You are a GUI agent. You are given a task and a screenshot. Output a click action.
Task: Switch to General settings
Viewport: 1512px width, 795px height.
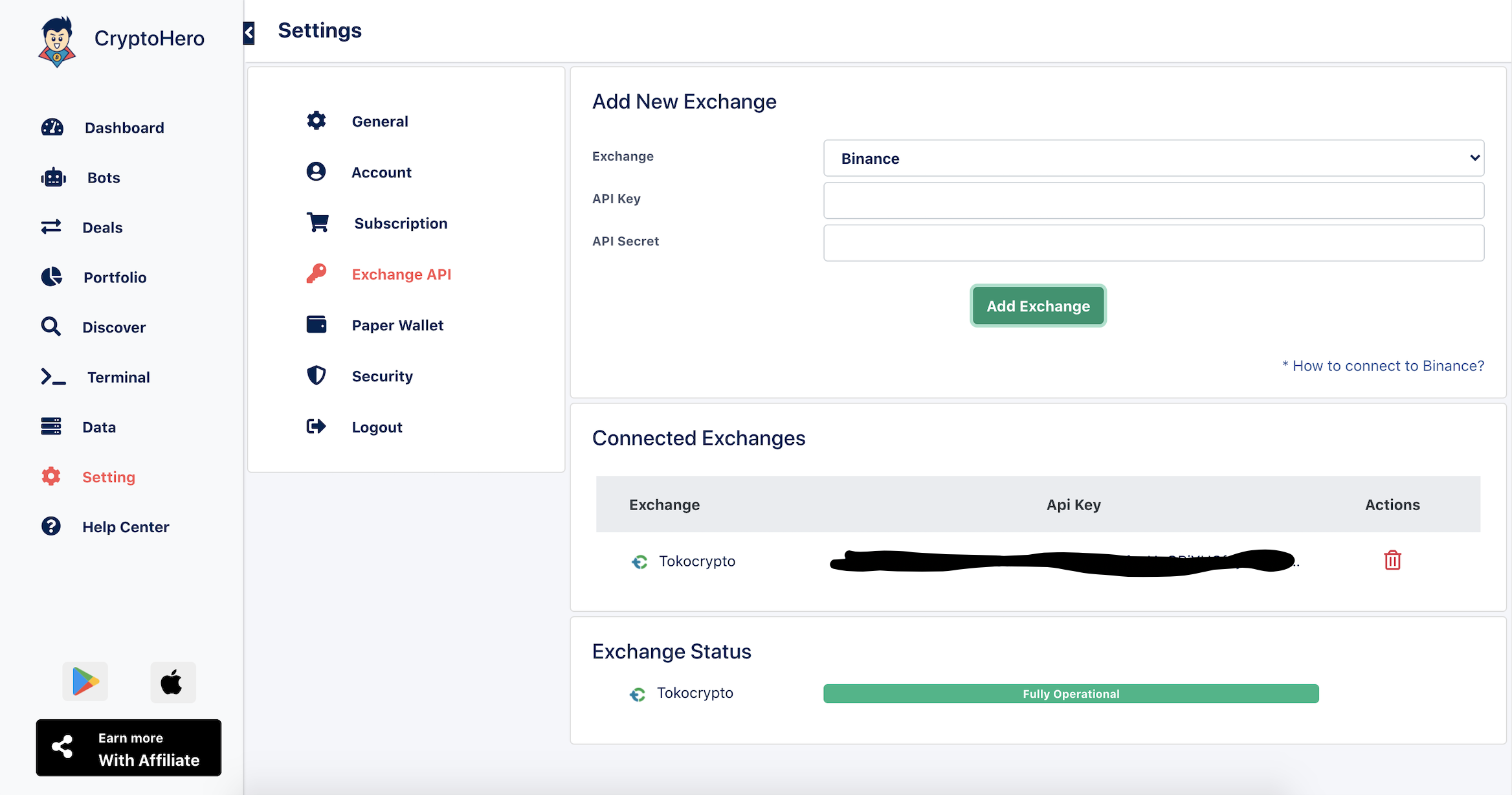tap(380, 121)
